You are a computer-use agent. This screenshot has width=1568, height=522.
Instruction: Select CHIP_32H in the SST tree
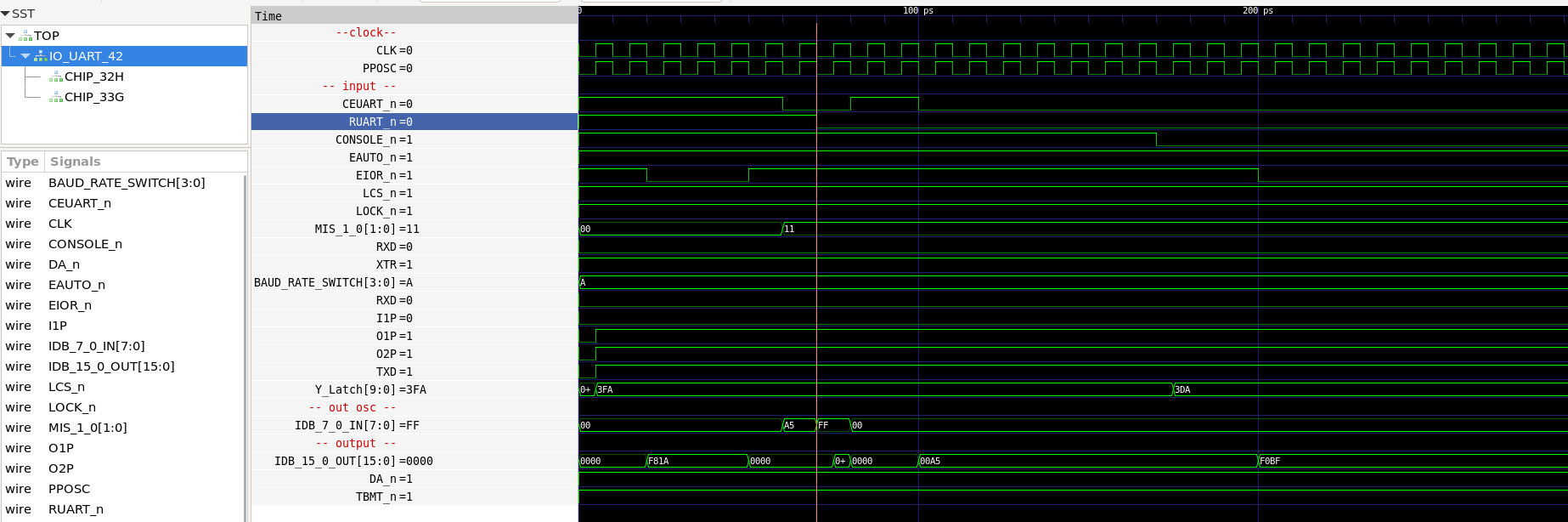(94, 77)
